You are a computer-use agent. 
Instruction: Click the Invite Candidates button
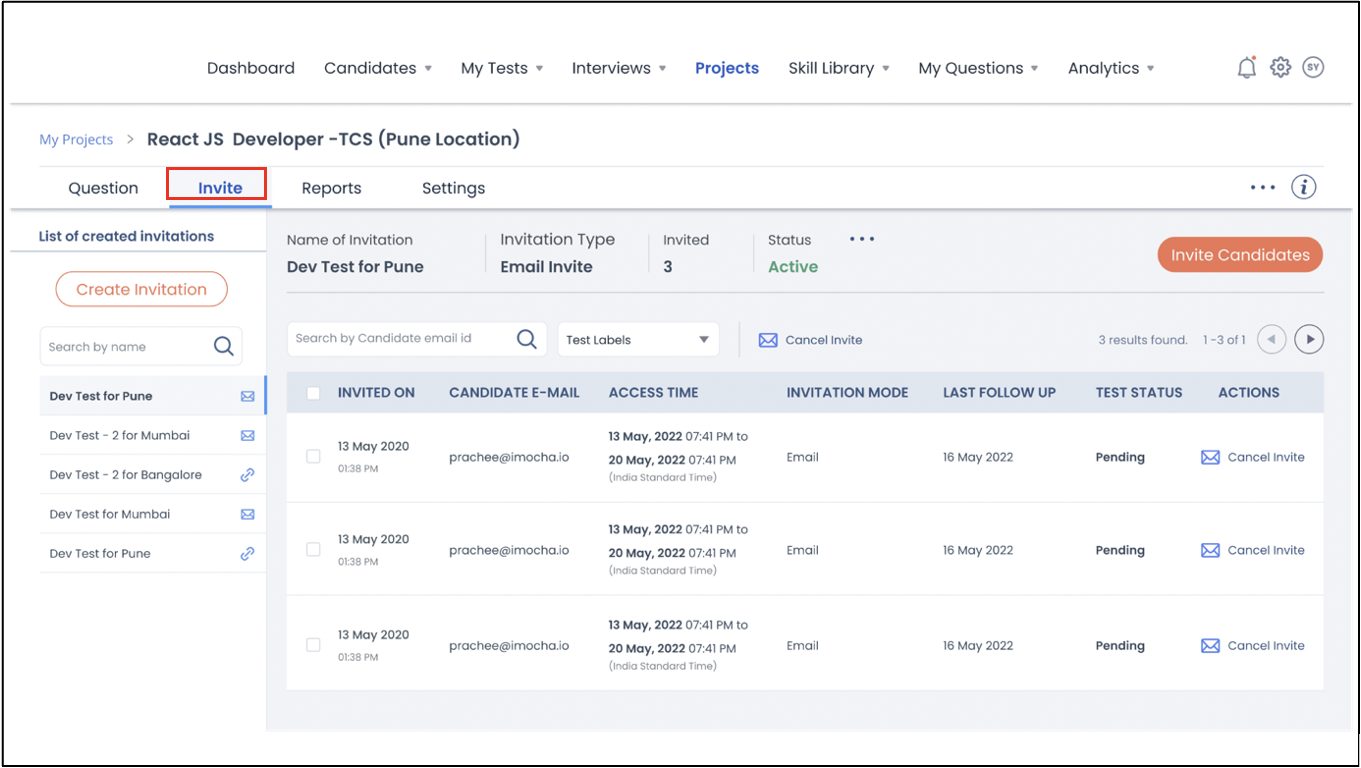1240,255
